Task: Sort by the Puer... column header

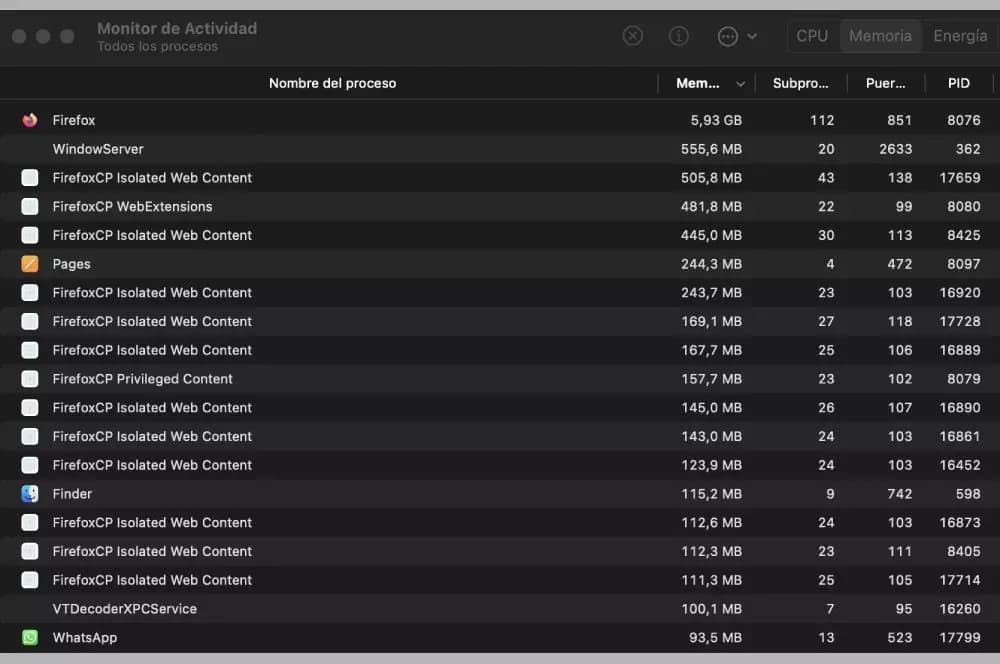Action: point(885,83)
